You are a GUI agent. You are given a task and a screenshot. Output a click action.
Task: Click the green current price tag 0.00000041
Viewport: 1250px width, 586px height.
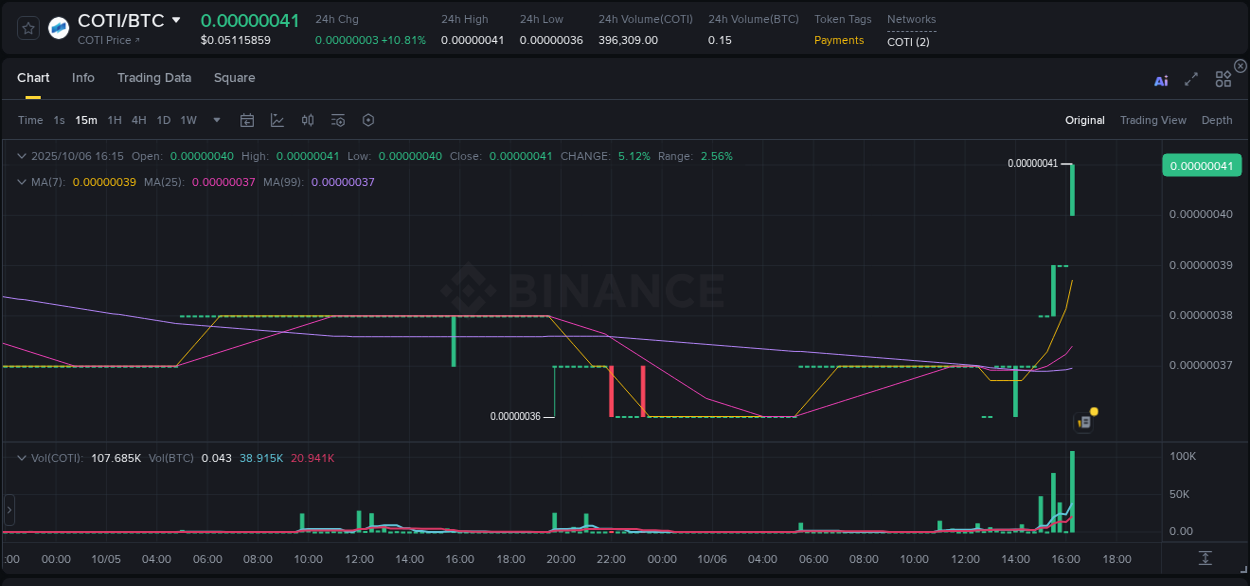coord(1201,164)
